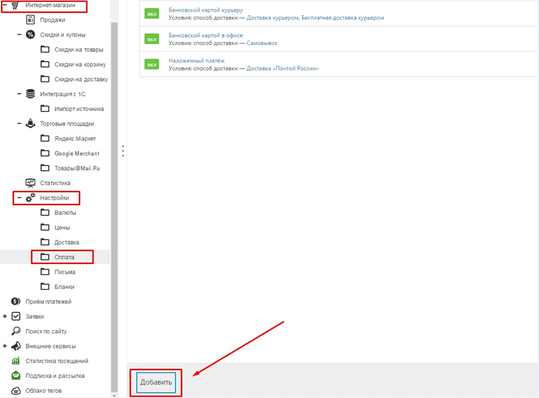Click the Добавить button
The width and height of the screenshot is (539, 398).
tap(156, 382)
